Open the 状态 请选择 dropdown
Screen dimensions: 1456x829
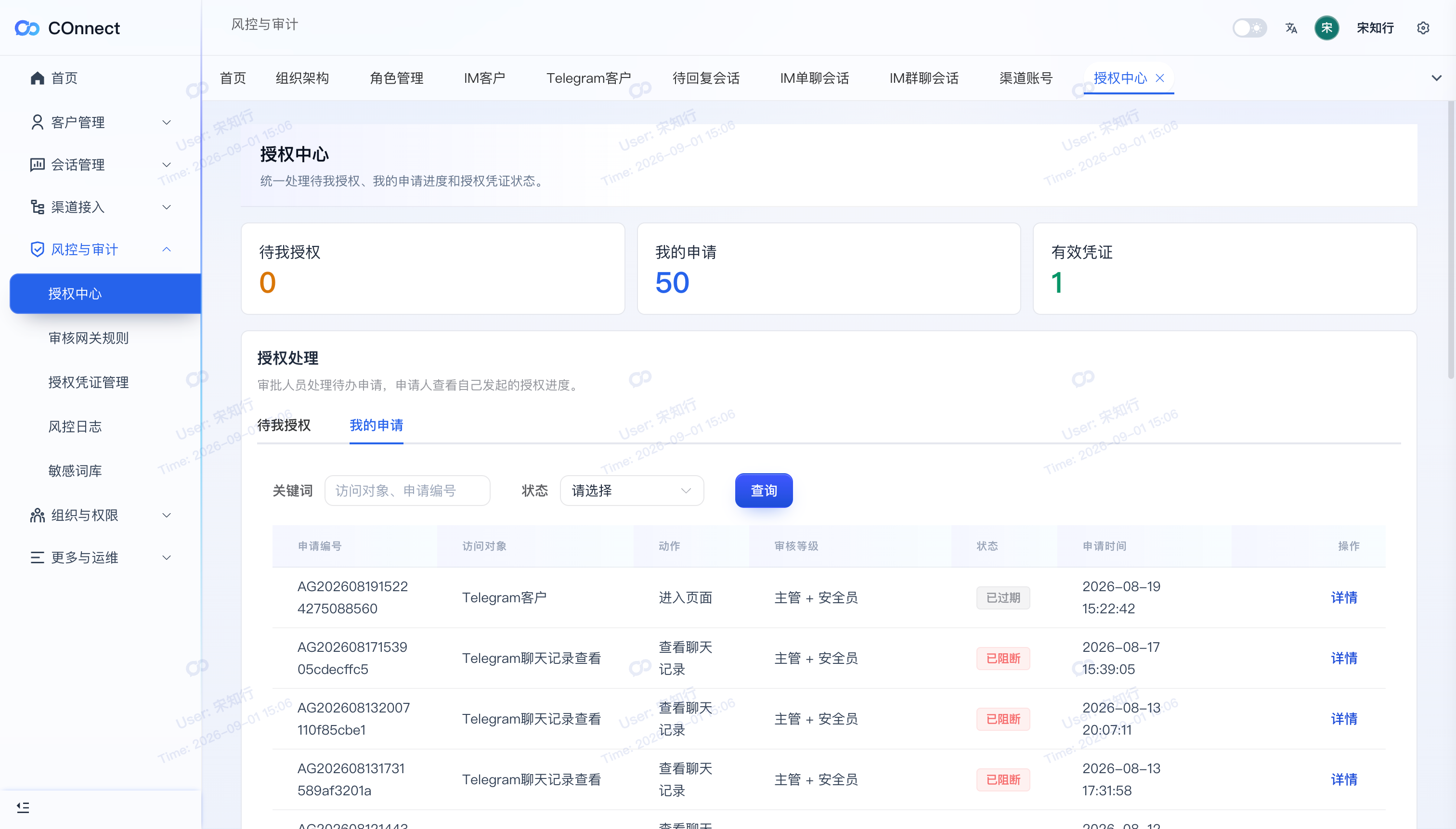click(x=632, y=491)
